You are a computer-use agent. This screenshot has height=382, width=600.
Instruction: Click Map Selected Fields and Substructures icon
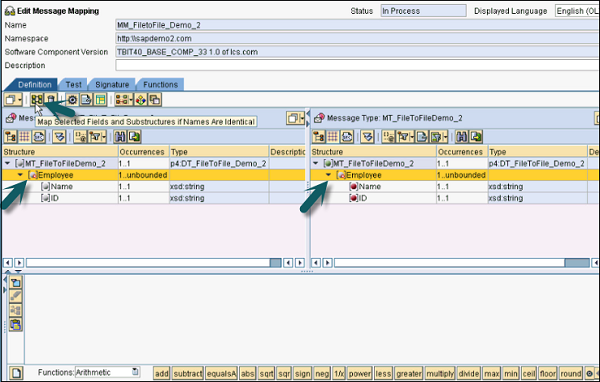37,100
